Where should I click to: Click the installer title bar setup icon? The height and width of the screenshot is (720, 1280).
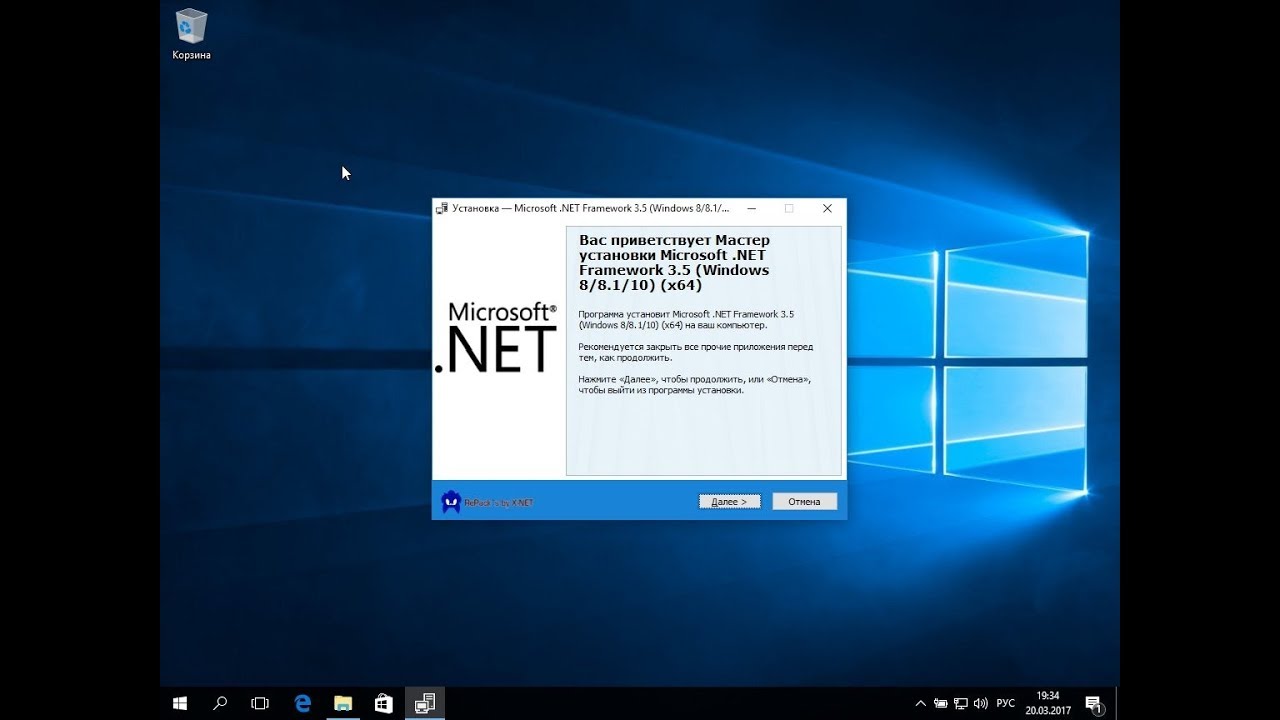click(x=442, y=208)
